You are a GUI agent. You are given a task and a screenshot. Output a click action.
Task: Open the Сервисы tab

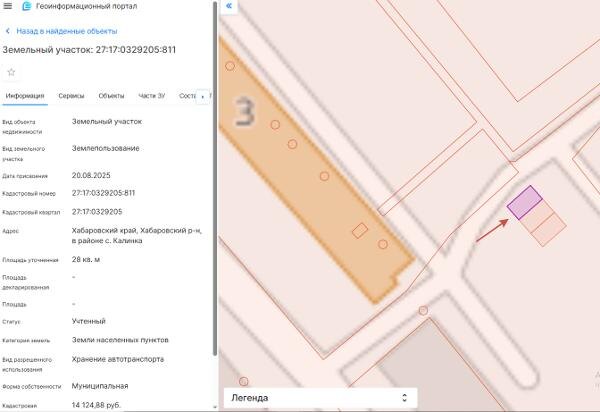tap(71, 96)
